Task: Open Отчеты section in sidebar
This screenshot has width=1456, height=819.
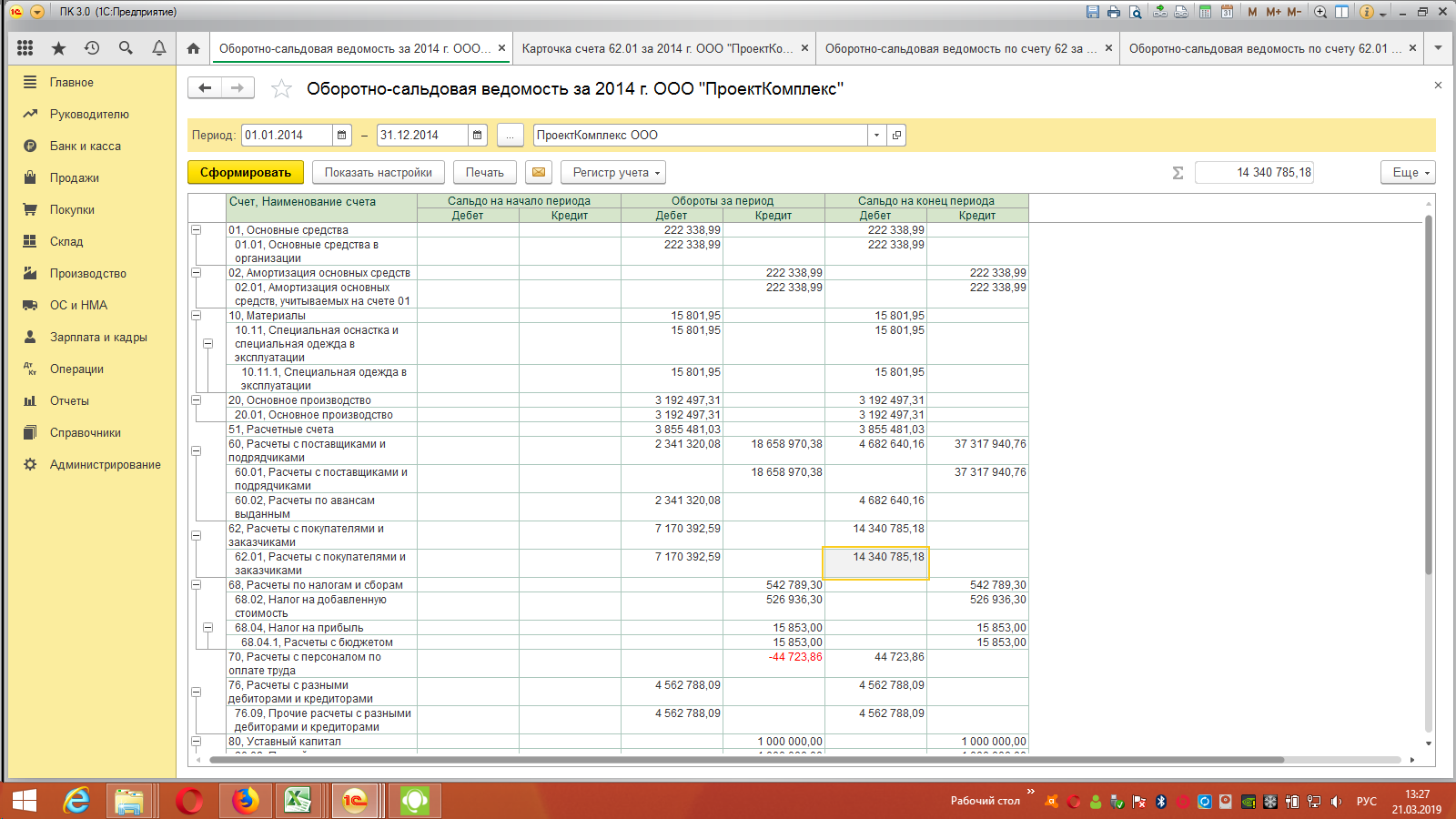Action: pyautogui.click(x=69, y=400)
